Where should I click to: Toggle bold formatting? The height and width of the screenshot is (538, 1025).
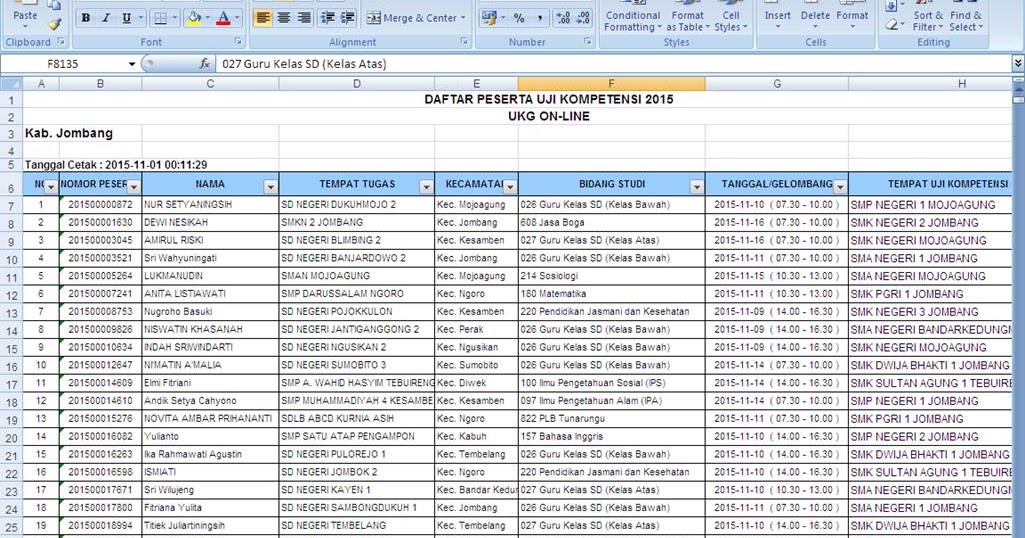pyautogui.click(x=86, y=18)
